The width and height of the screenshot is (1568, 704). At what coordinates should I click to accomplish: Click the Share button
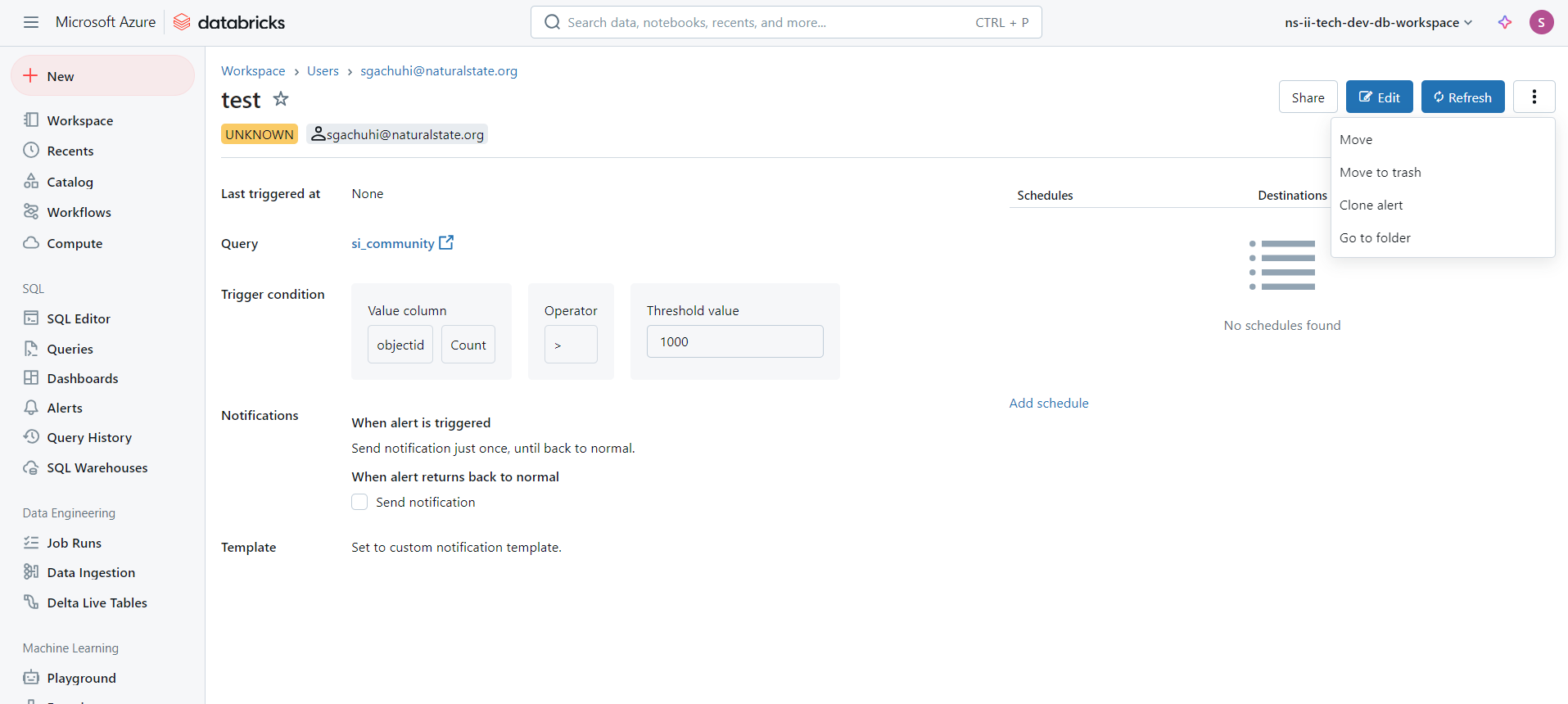pos(1308,97)
